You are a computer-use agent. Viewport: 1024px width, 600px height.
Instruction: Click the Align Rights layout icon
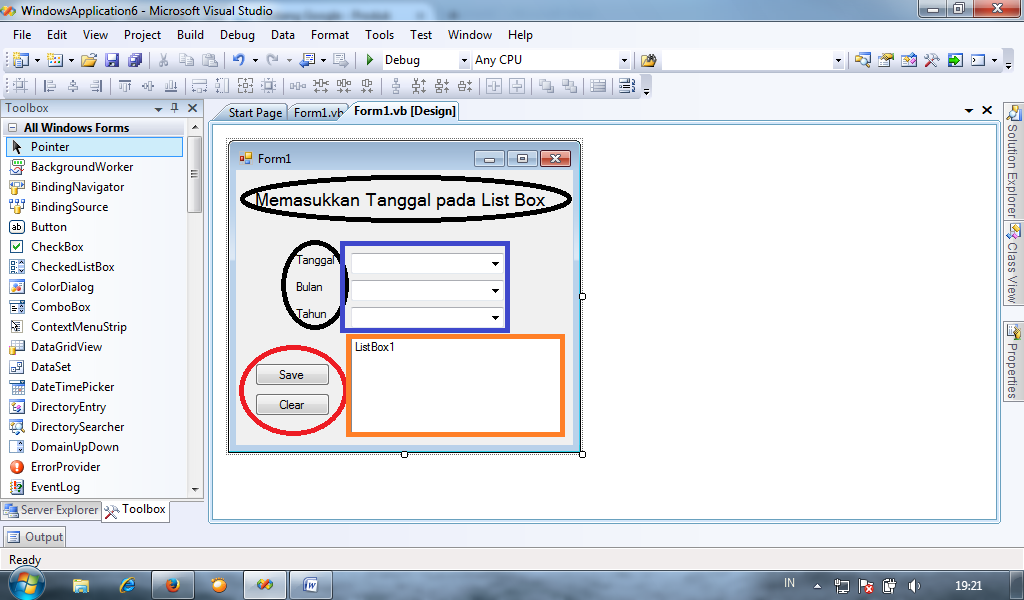tap(96, 86)
